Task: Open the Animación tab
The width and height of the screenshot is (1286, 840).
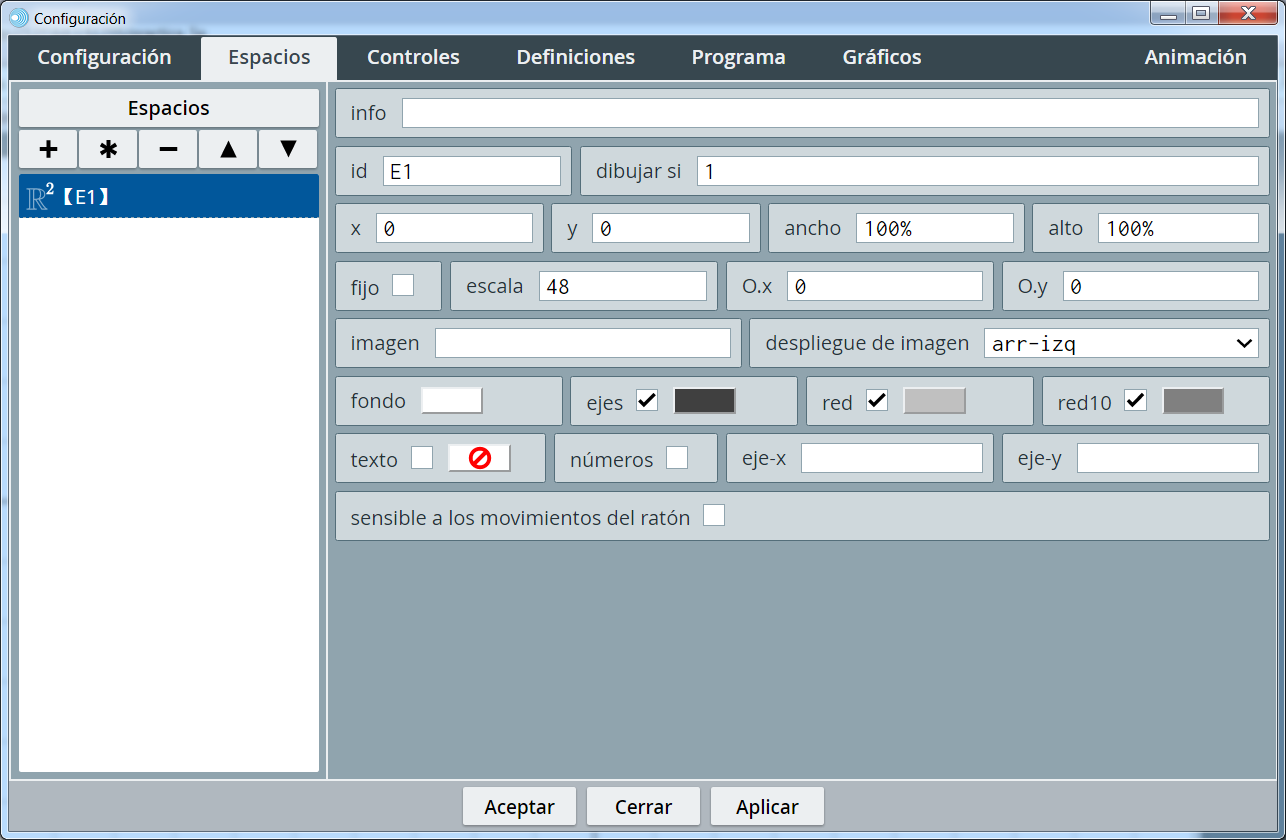Action: (1195, 57)
